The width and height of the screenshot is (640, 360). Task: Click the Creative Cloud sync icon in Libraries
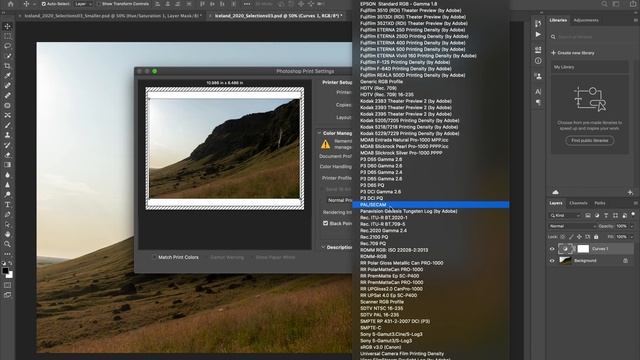[556, 192]
